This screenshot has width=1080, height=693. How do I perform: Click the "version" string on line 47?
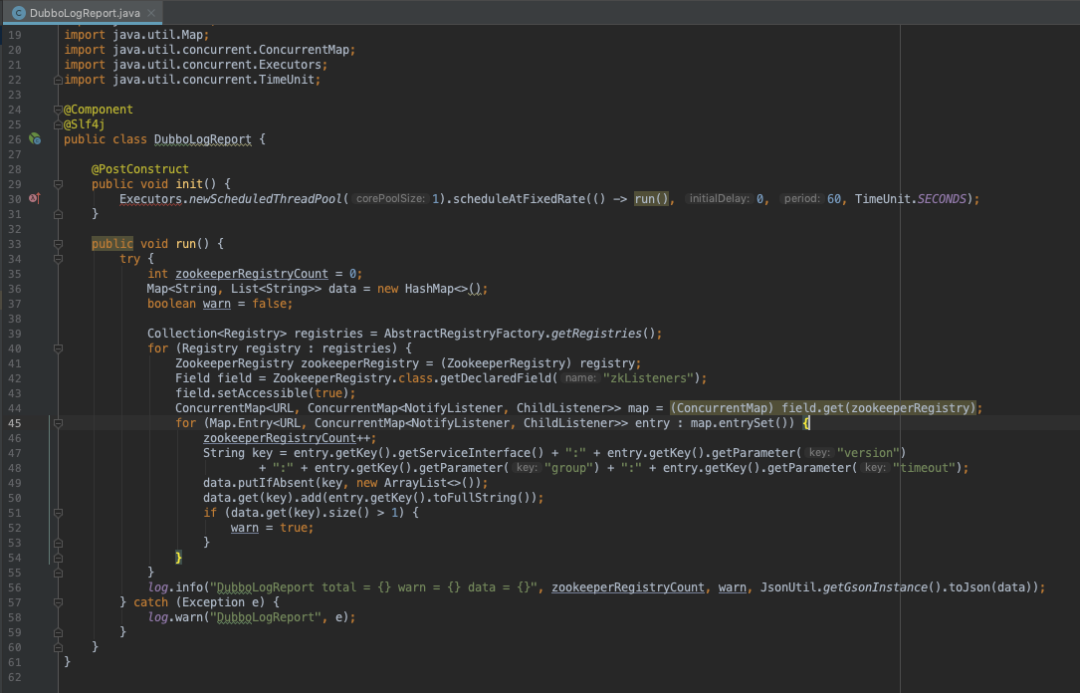868,453
